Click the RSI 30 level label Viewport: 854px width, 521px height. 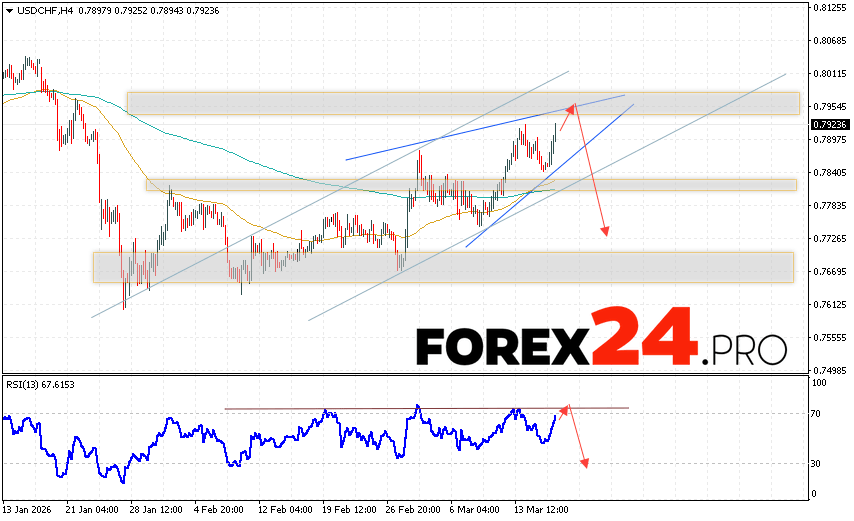816,463
